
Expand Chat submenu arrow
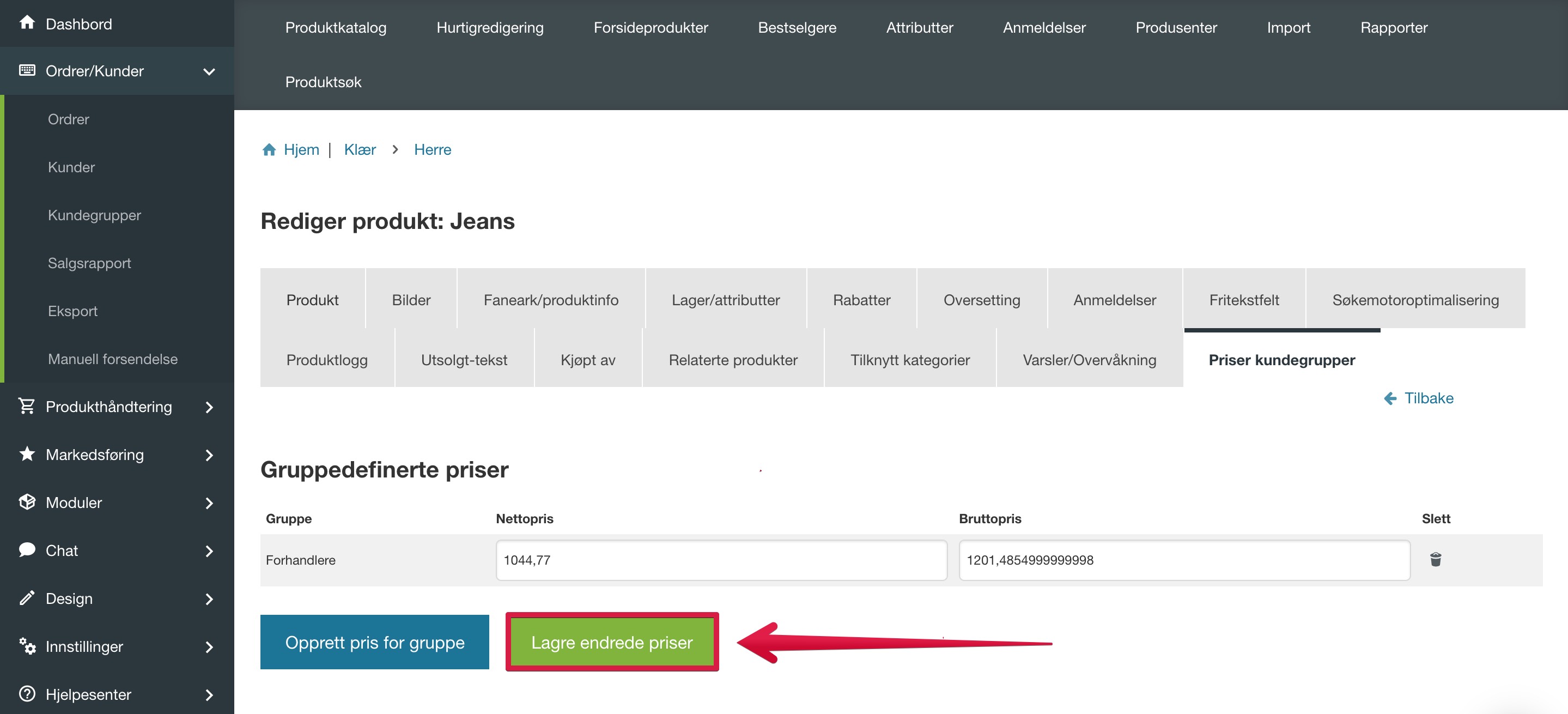click(209, 551)
